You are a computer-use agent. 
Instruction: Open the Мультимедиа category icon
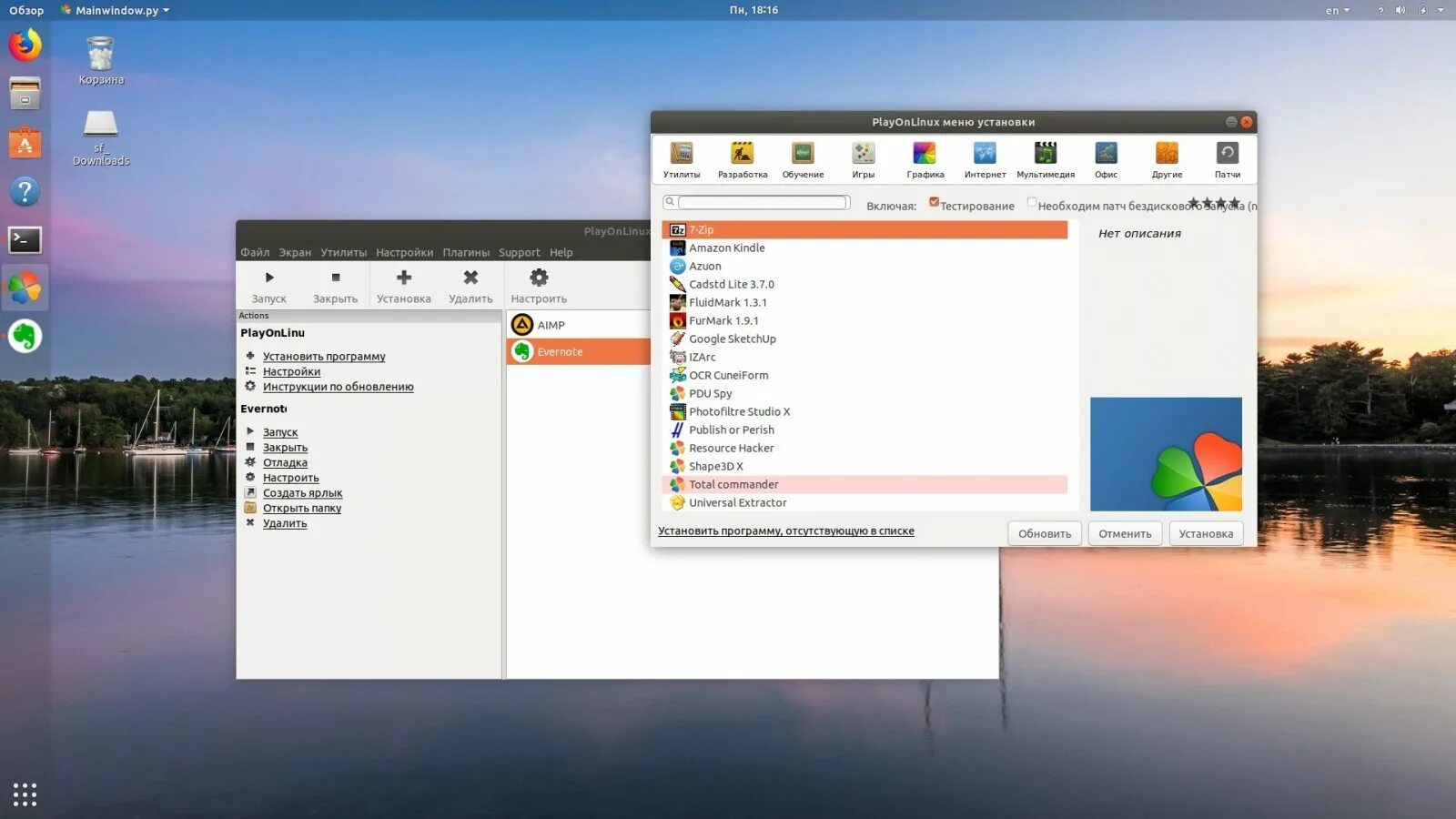(x=1046, y=153)
